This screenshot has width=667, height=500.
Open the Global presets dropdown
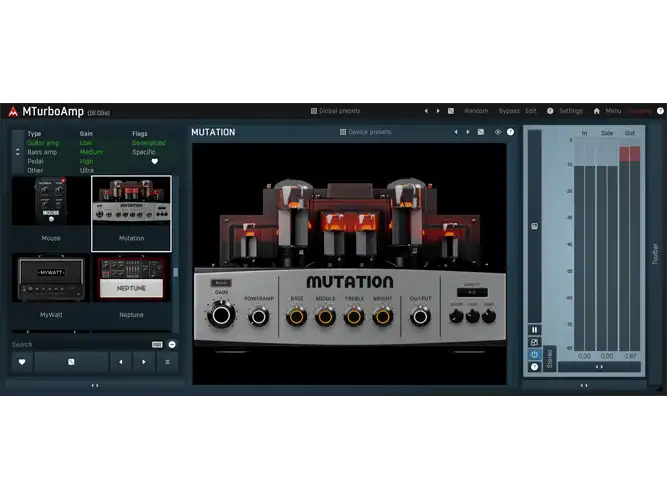tap(336, 111)
